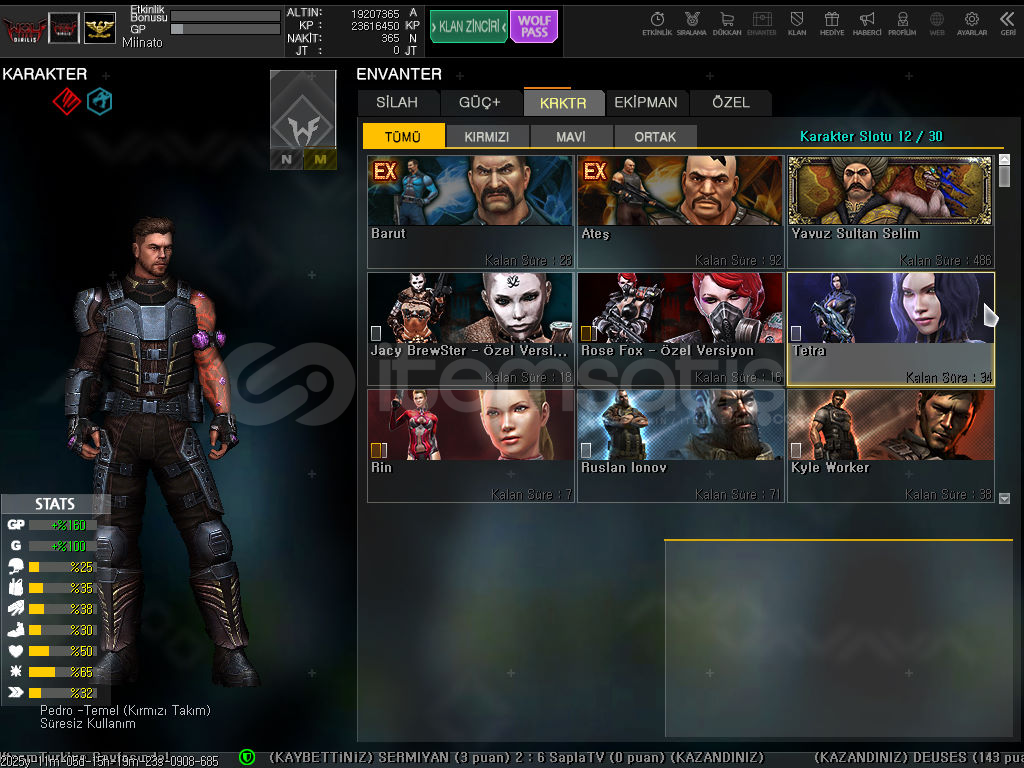Switch to the GÜÇ+ tab
The image size is (1024, 768).
480,103
